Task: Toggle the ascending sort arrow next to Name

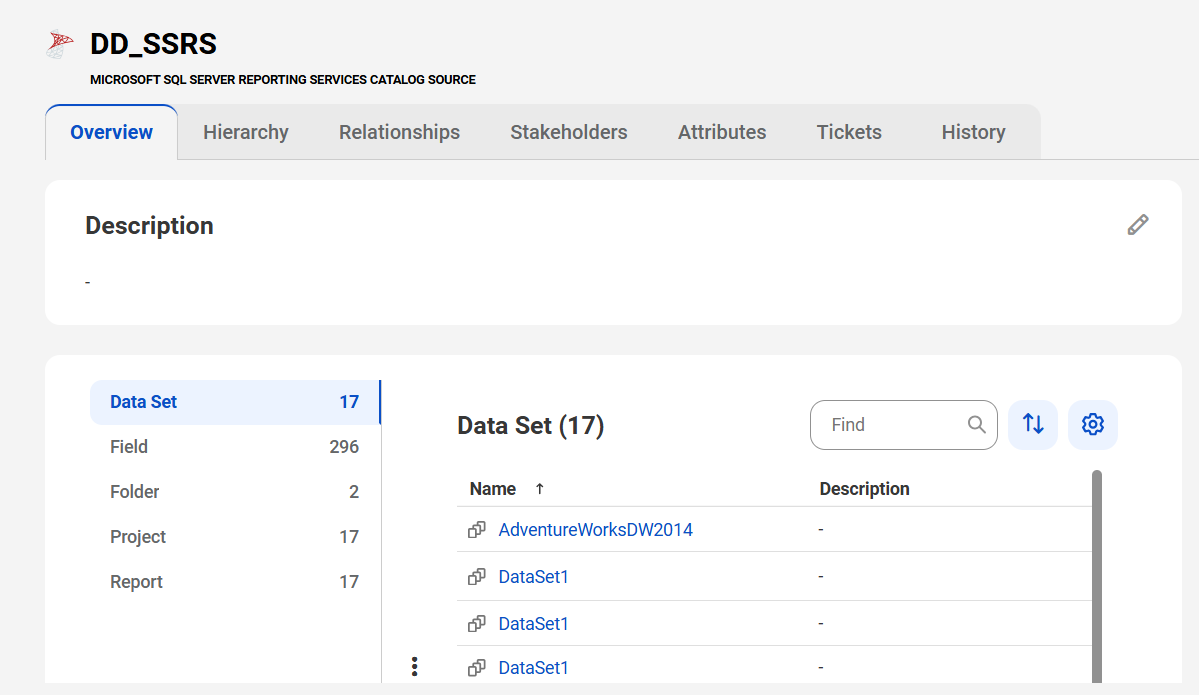Action: click(x=540, y=489)
